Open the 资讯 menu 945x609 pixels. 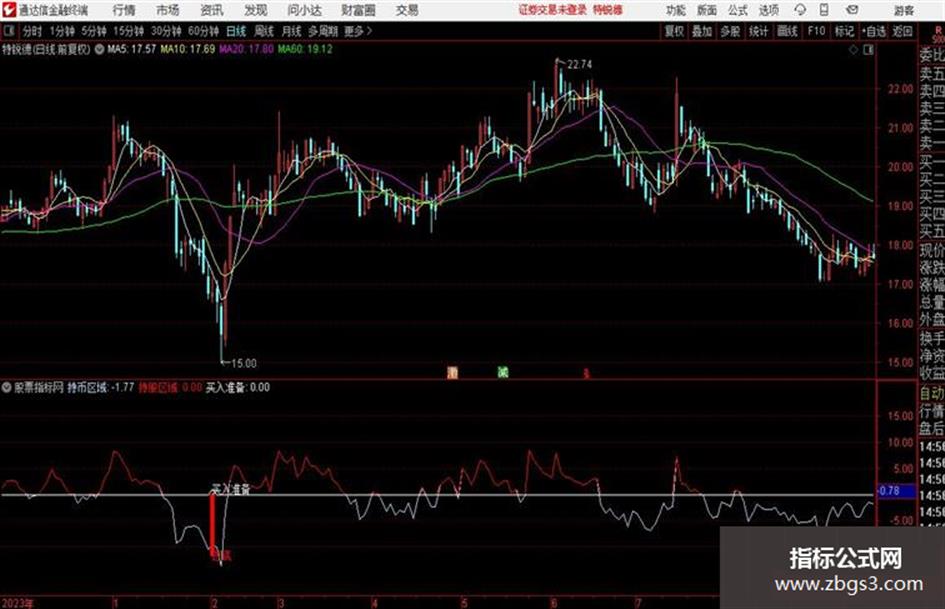[x=212, y=10]
